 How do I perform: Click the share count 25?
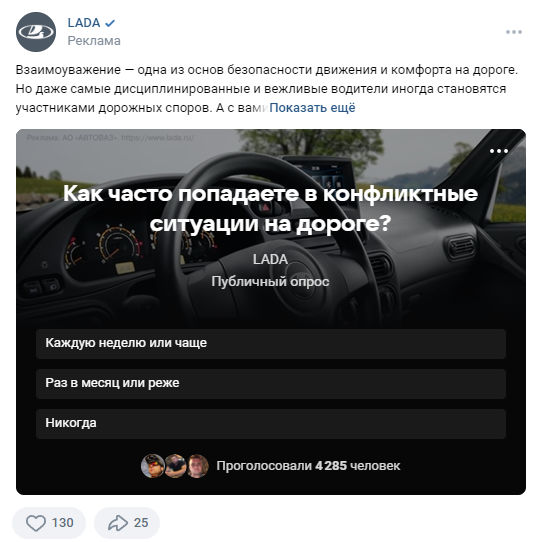(141, 523)
